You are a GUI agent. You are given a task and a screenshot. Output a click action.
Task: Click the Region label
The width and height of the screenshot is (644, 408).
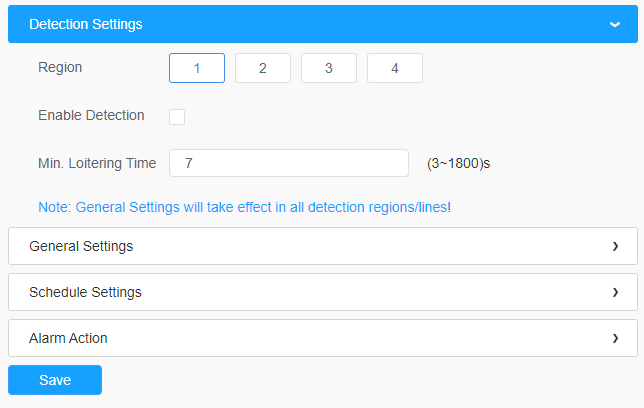coord(60,67)
